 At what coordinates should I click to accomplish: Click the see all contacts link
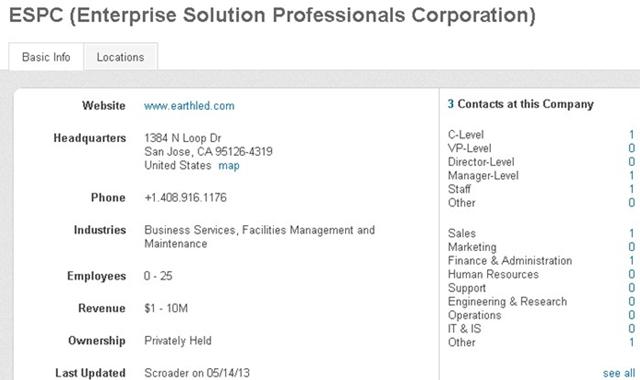click(x=619, y=373)
